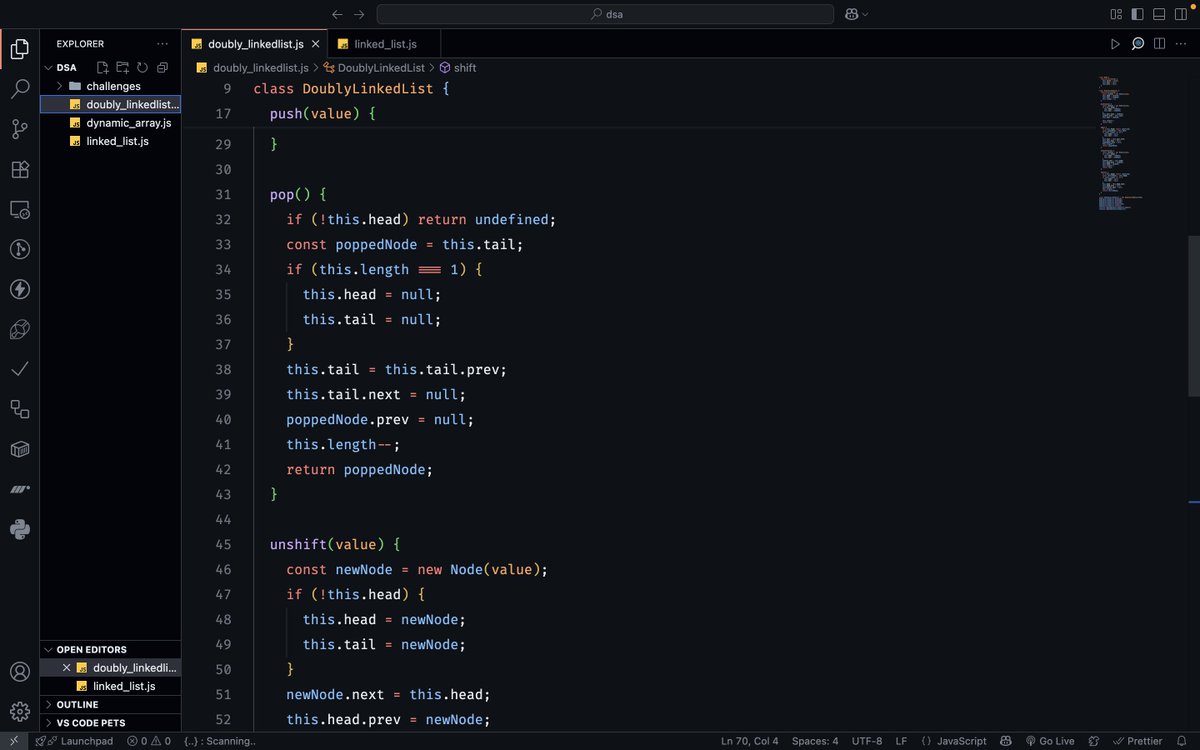This screenshot has height=750, width=1200.
Task: Toggle the bottom panel visibility
Action: pos(1159,14)
